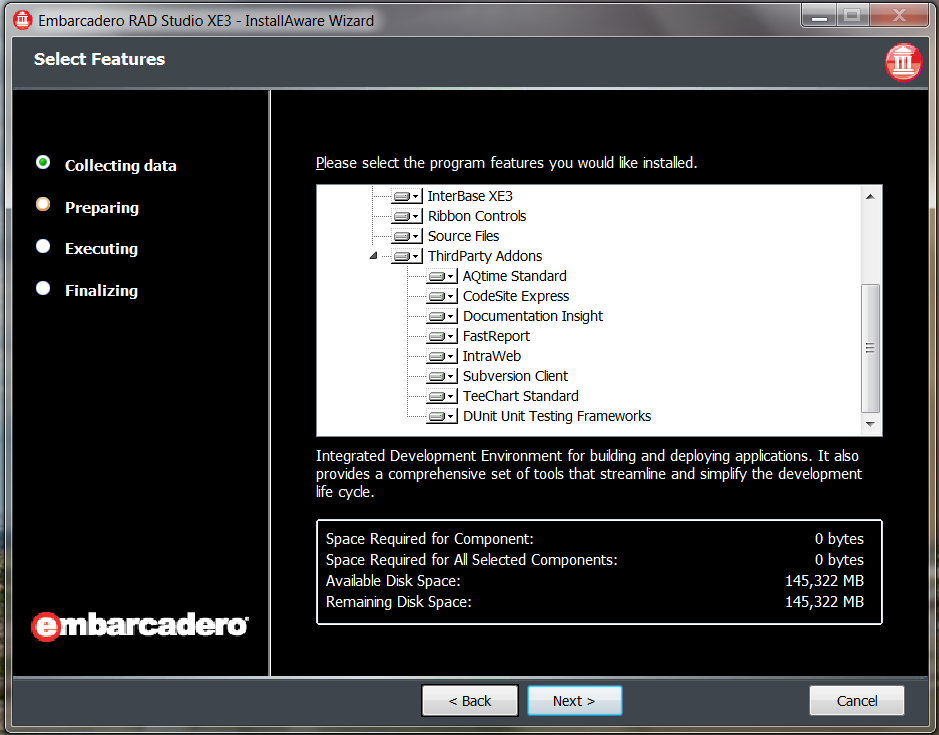939x735 pixels.
Task: Select the DUnit Unit Testing Frameworks label
Action: [557, 416]
